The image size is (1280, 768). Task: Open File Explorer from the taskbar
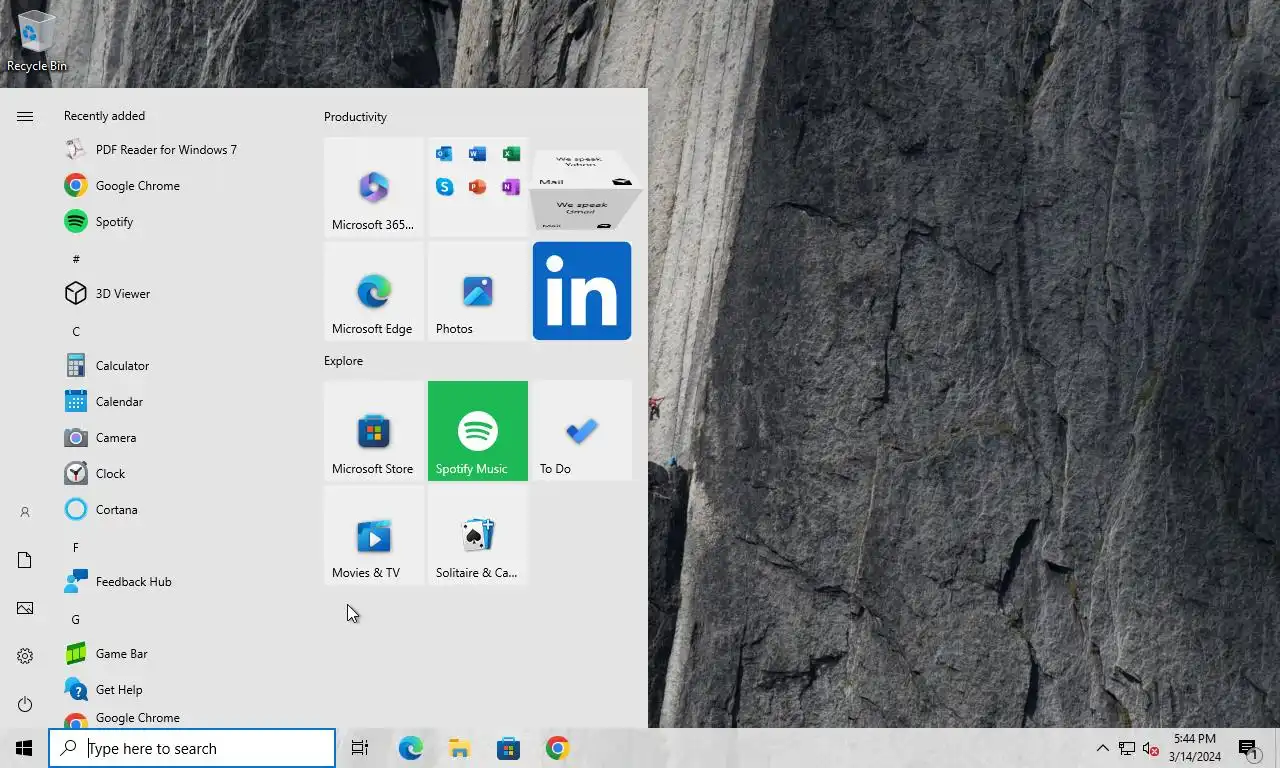pyautogui.click(x=459, y=748)
